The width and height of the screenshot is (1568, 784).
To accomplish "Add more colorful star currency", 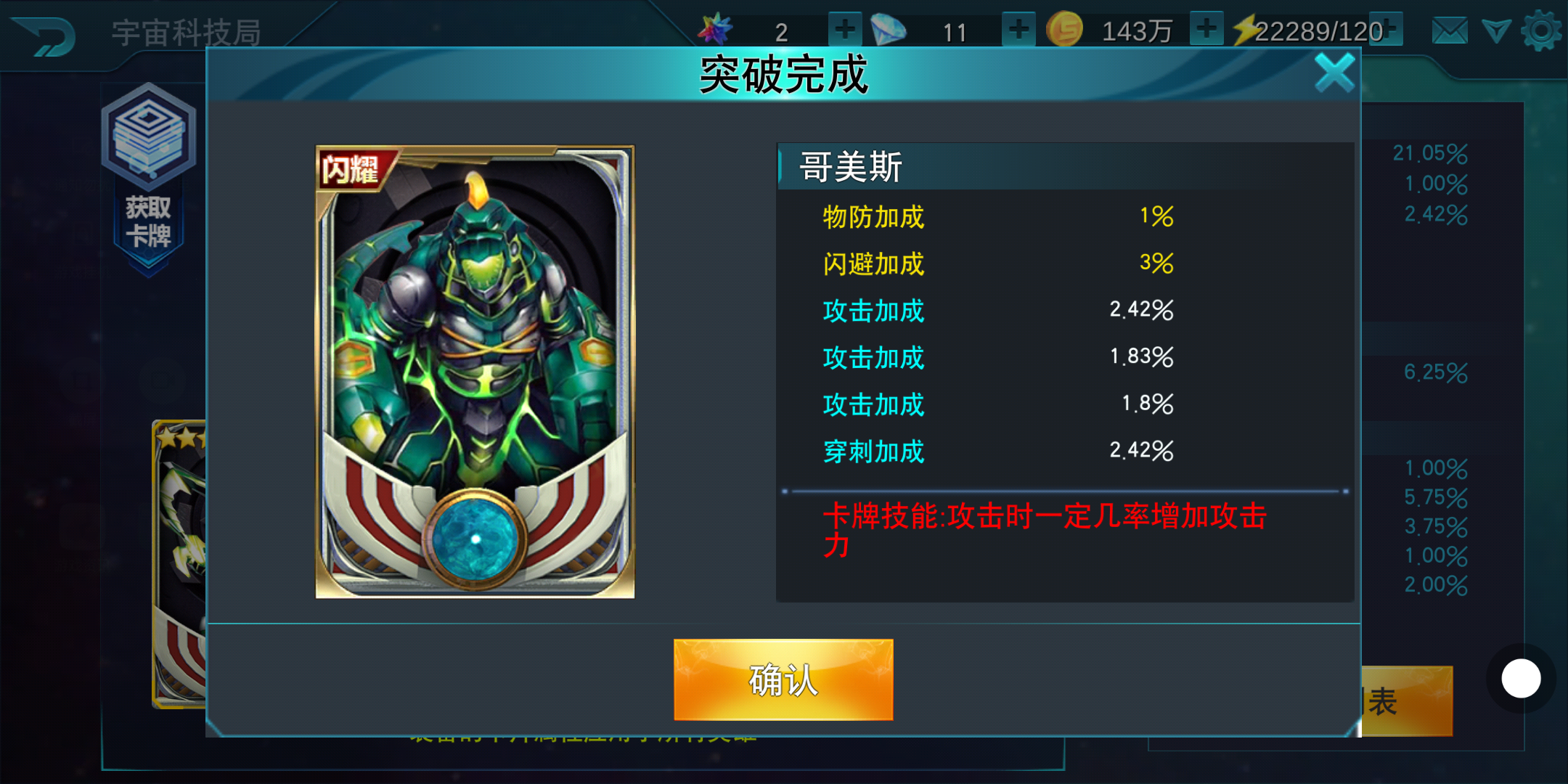I will [844, 30].
